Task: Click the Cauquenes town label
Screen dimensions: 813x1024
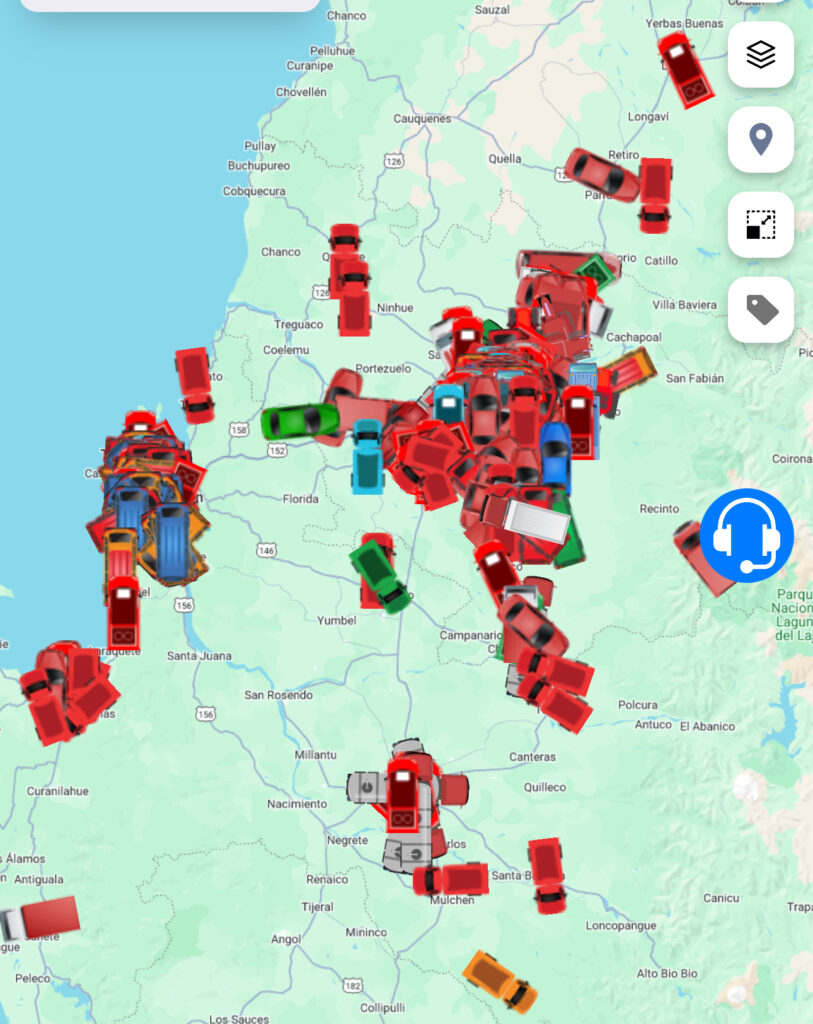Action: (422, 118)
